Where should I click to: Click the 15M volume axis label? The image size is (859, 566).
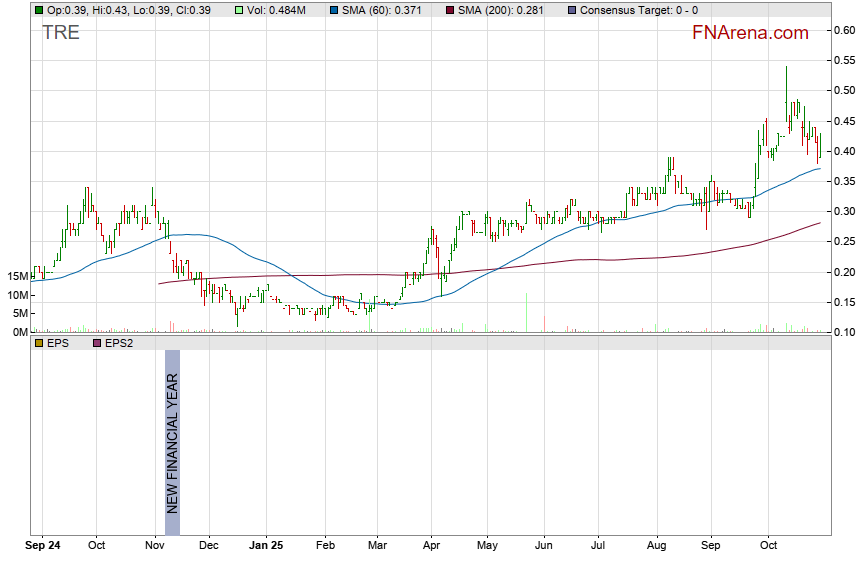click(16, 276)
